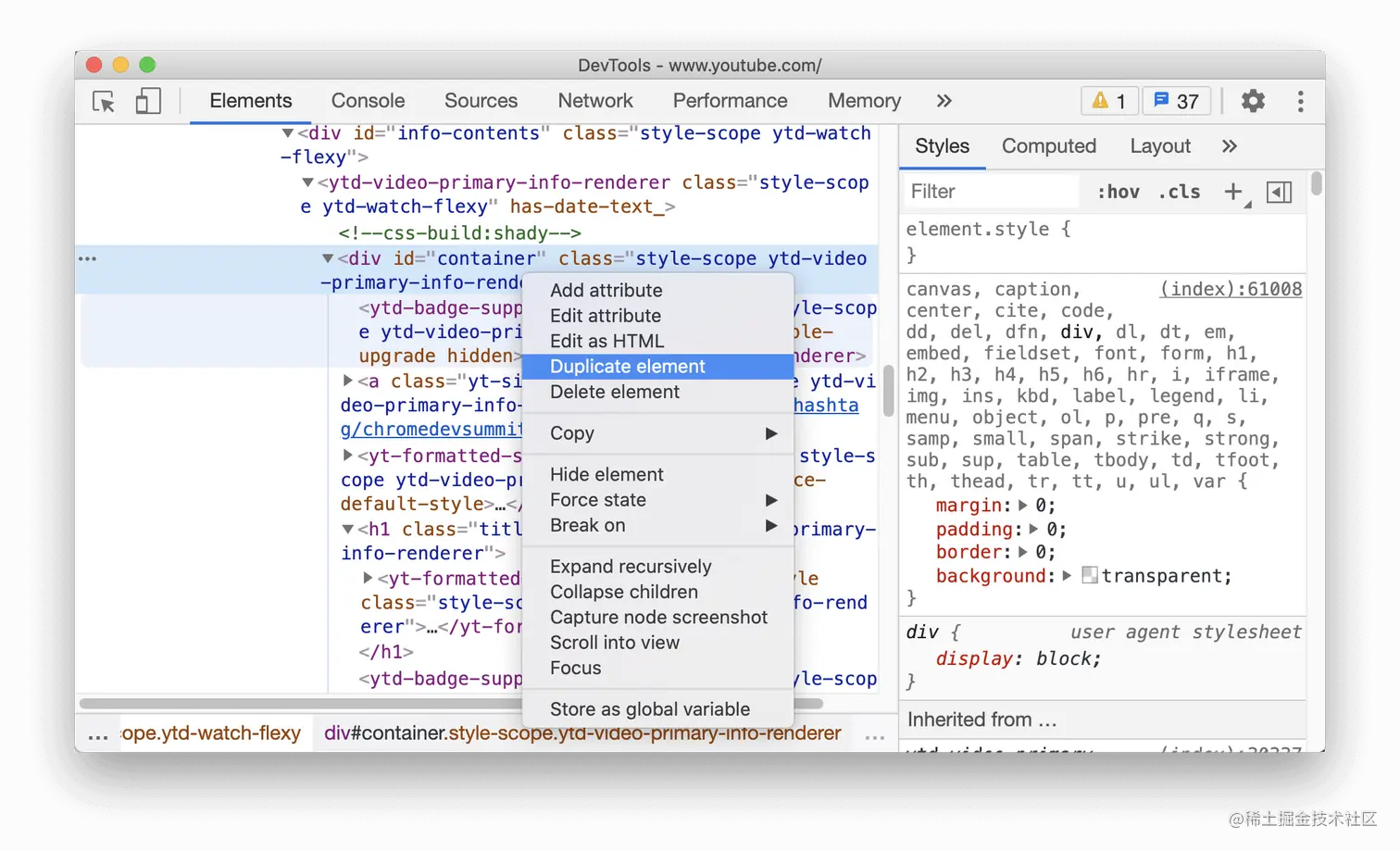1400x851 pixels.
Task: Switch to the Sources tab
Action: 481,101
